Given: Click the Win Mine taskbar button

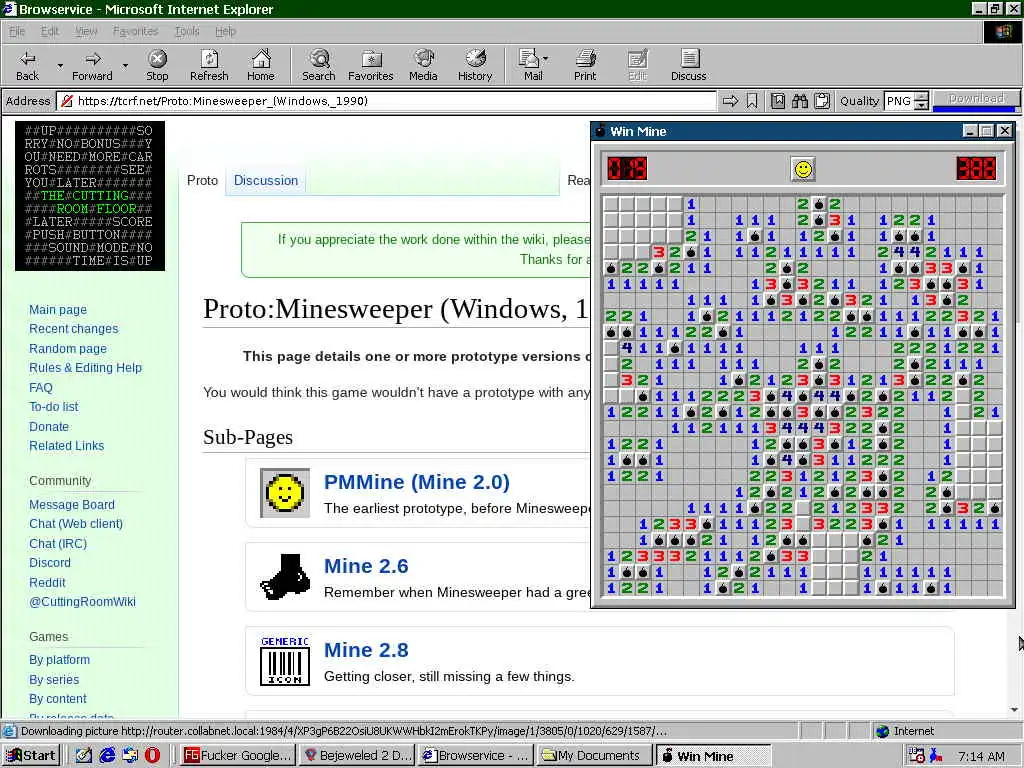Looking at the screenshot, I should coord(713,756).
